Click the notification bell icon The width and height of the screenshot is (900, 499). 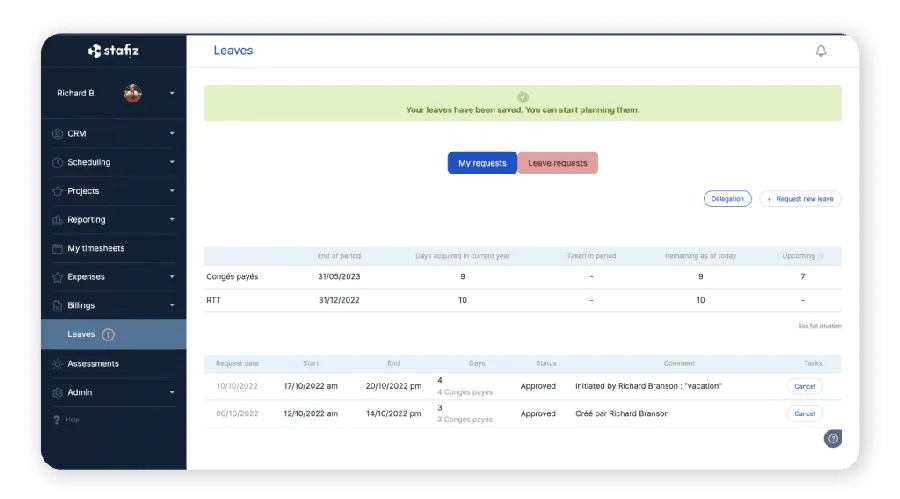point(821,51)
